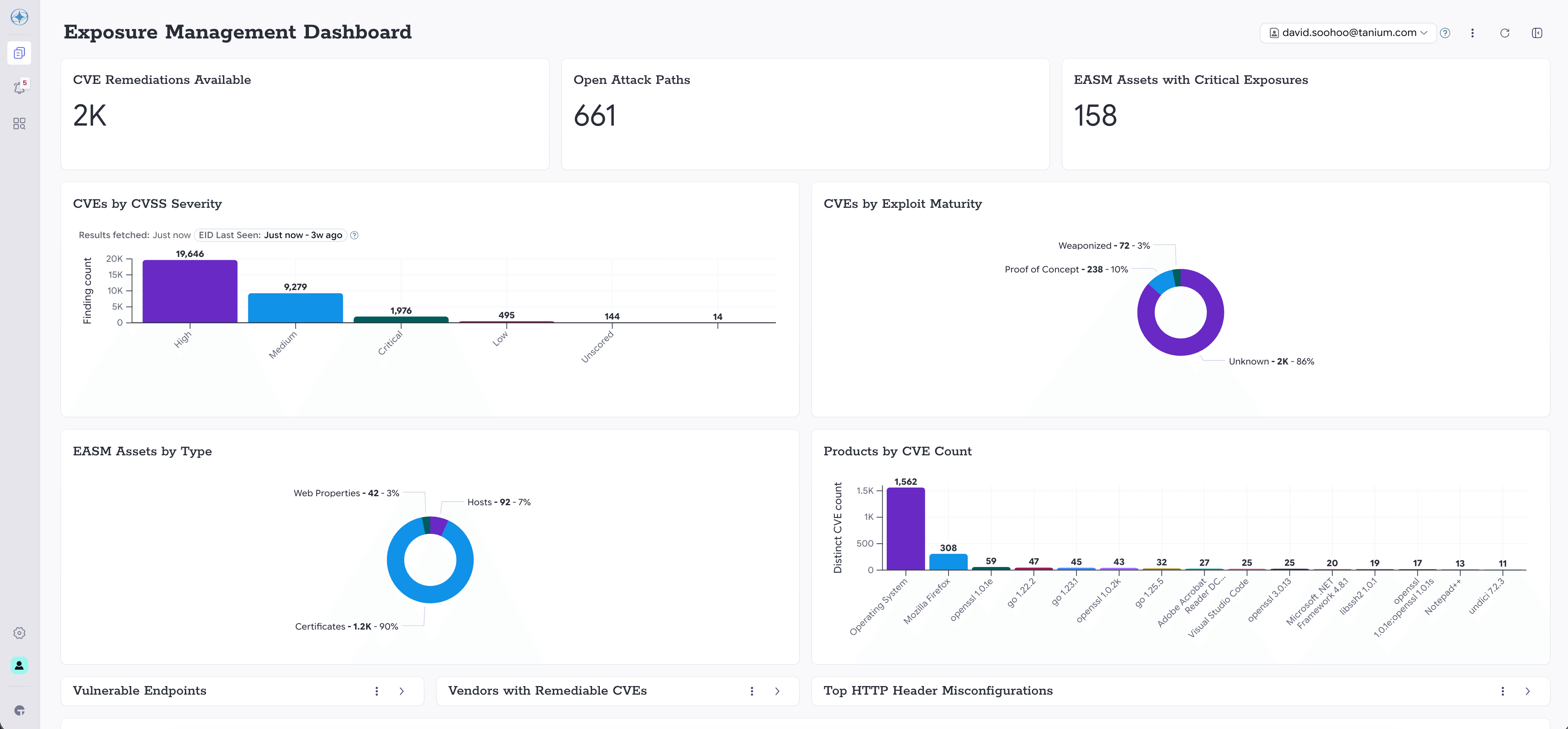
Task: Click the Tanium compass logo in sidebar
Action: coord(20,17)
